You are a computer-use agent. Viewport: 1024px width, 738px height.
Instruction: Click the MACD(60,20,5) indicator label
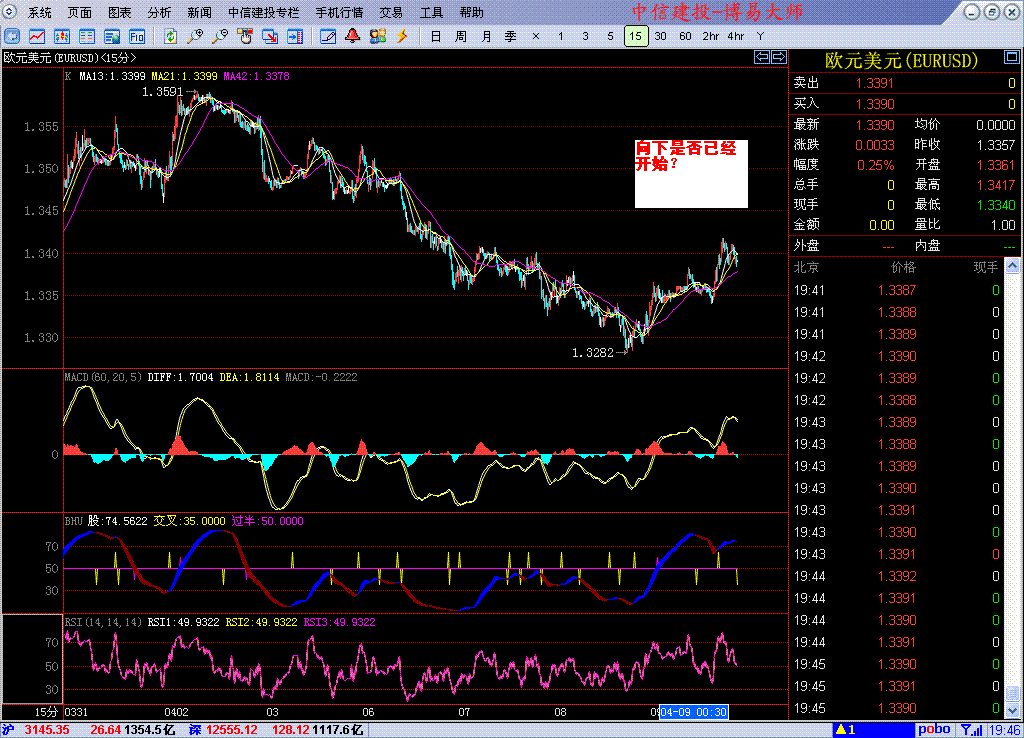click(x=103, y=377)
